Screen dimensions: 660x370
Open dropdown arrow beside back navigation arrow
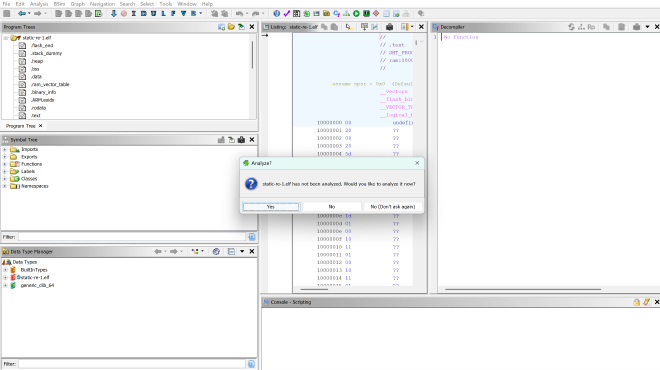pyautogui.click(x=29, y=13)
